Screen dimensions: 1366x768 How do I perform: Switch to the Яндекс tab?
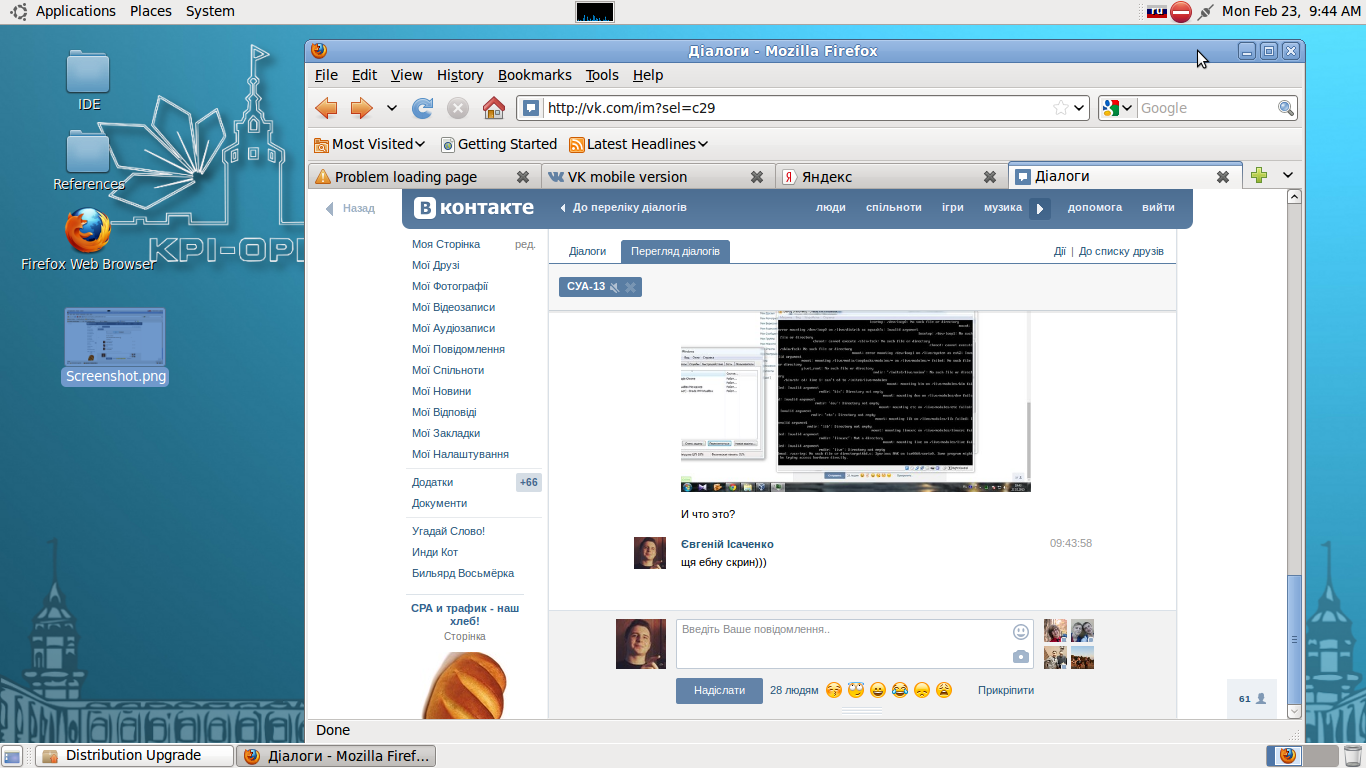[891, 177]
